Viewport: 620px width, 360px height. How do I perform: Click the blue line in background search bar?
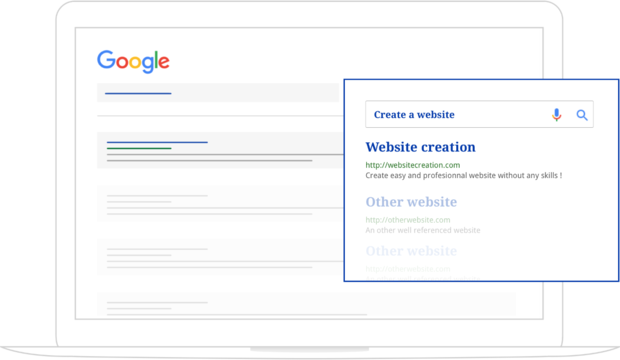point(138,93)
